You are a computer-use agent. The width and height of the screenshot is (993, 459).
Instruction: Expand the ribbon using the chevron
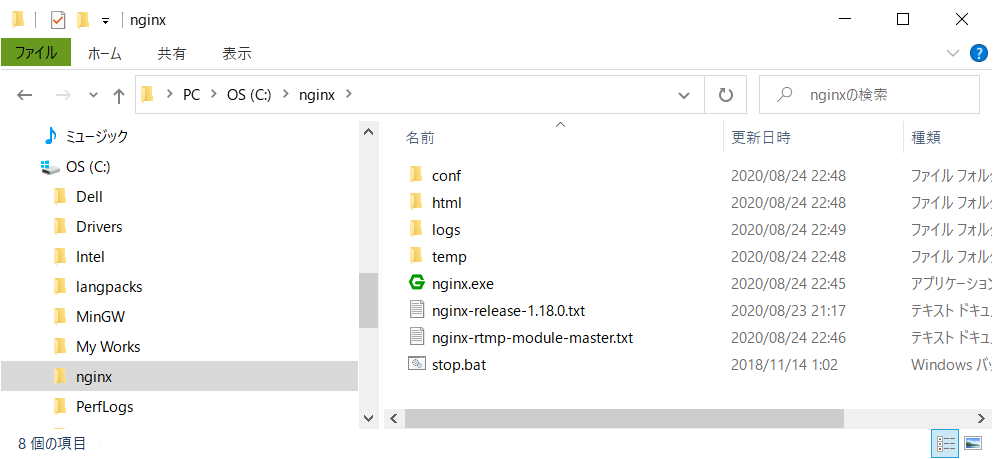tap(952, 54)
